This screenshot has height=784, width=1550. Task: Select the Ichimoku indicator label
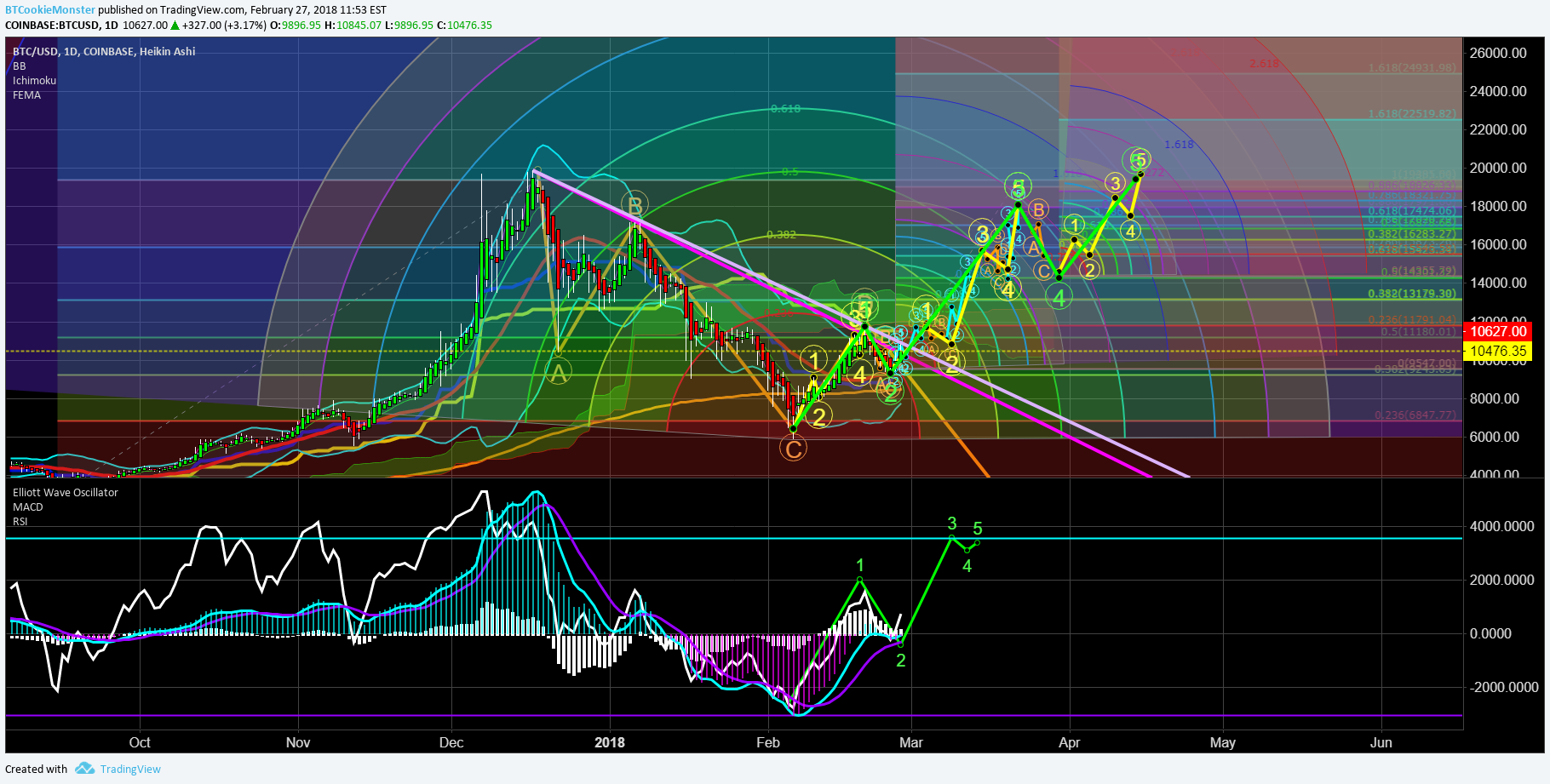[x=34, y=81]
